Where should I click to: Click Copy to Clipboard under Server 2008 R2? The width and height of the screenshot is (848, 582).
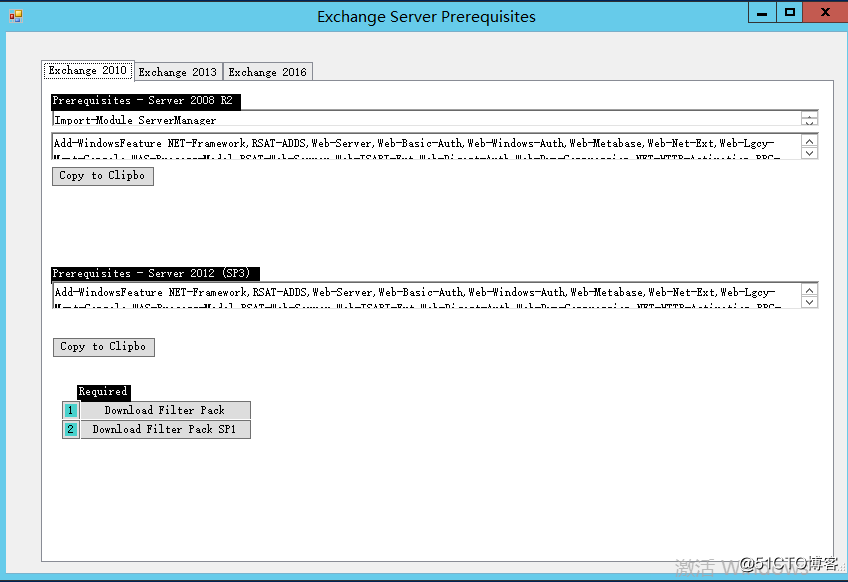[x=103, y=176]
